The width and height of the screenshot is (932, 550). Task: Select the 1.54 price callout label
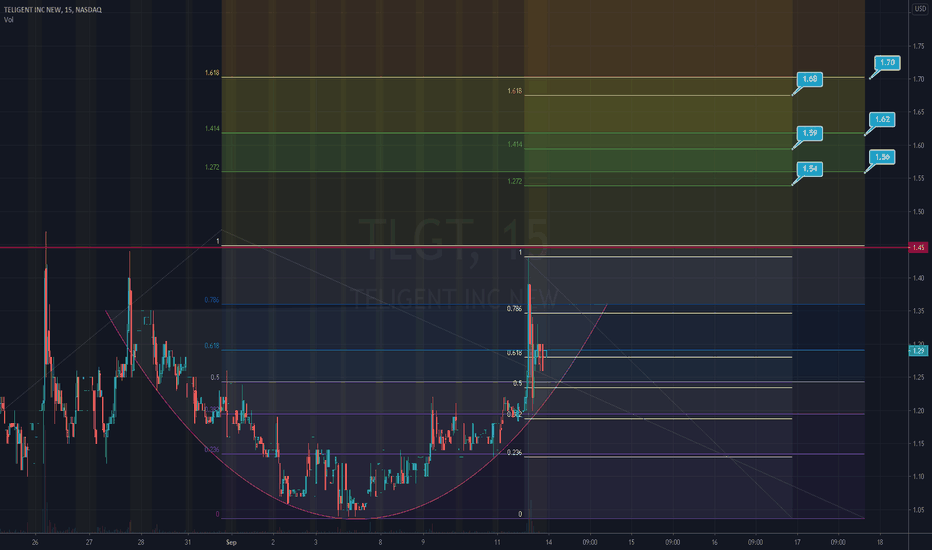pyautogui.click(x=810, y=169)
